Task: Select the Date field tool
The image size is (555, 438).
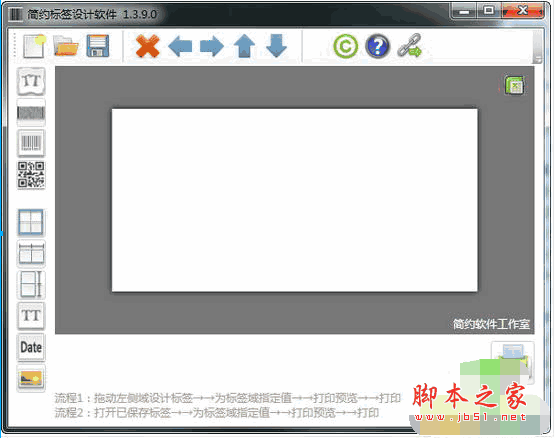Action: point(31,347)
